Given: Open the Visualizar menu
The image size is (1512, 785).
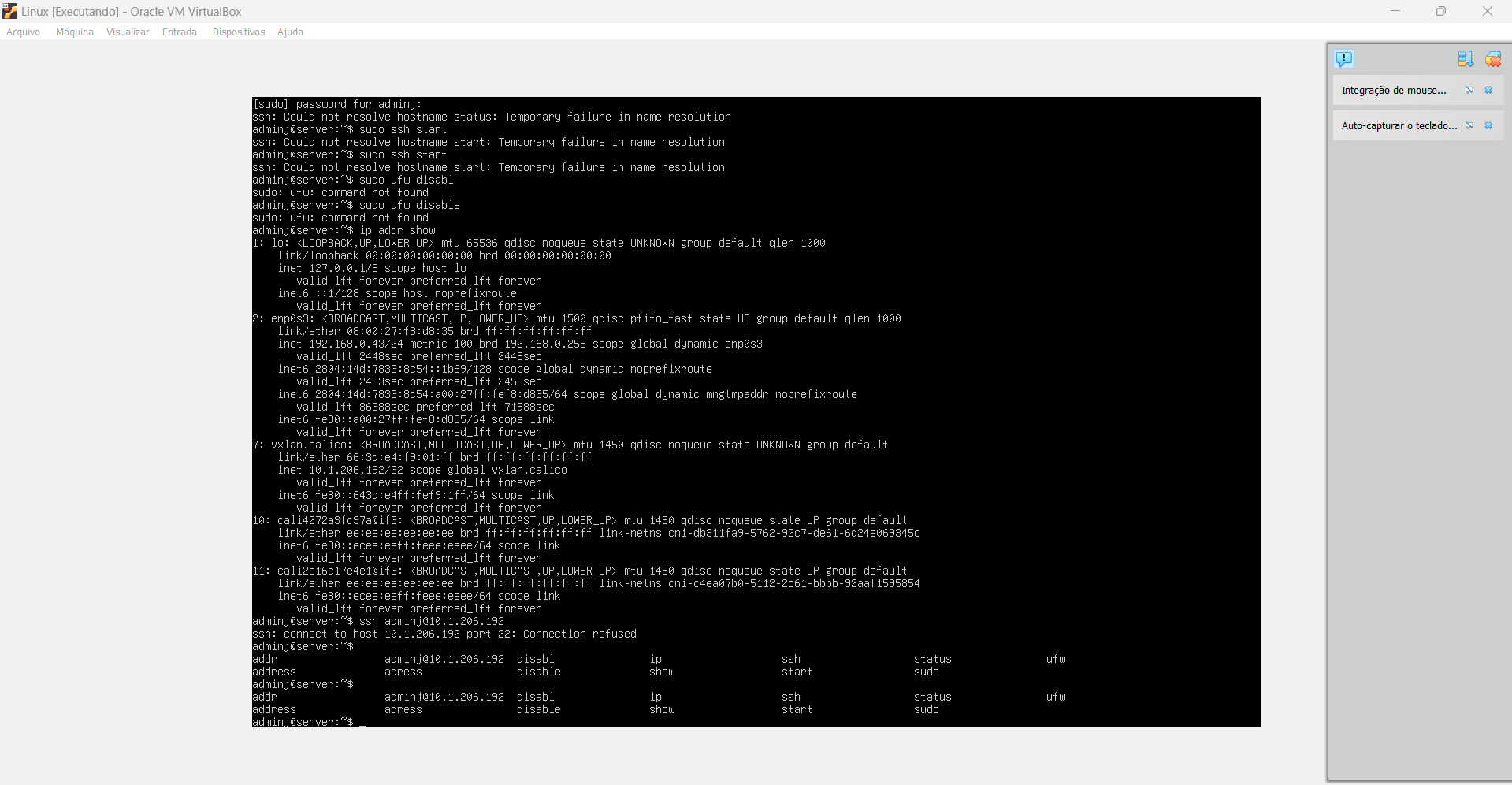Looking at the screenshot, I should pyautogui.click(x=128, y=32).
